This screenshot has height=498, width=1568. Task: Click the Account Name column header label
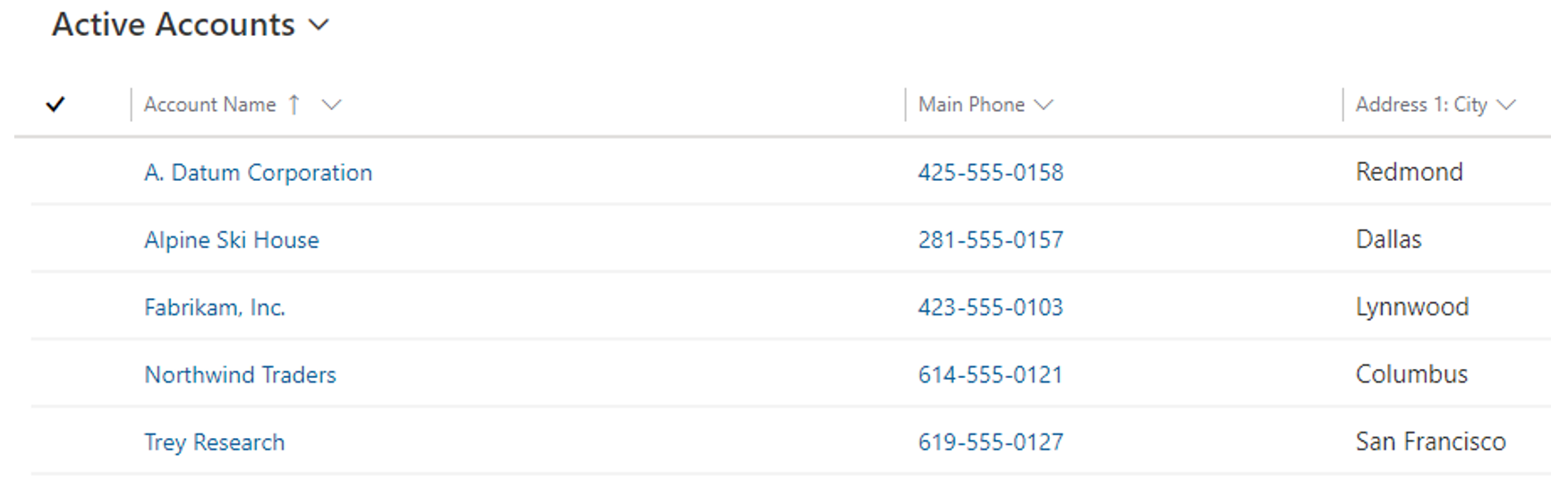pos(210,105)
